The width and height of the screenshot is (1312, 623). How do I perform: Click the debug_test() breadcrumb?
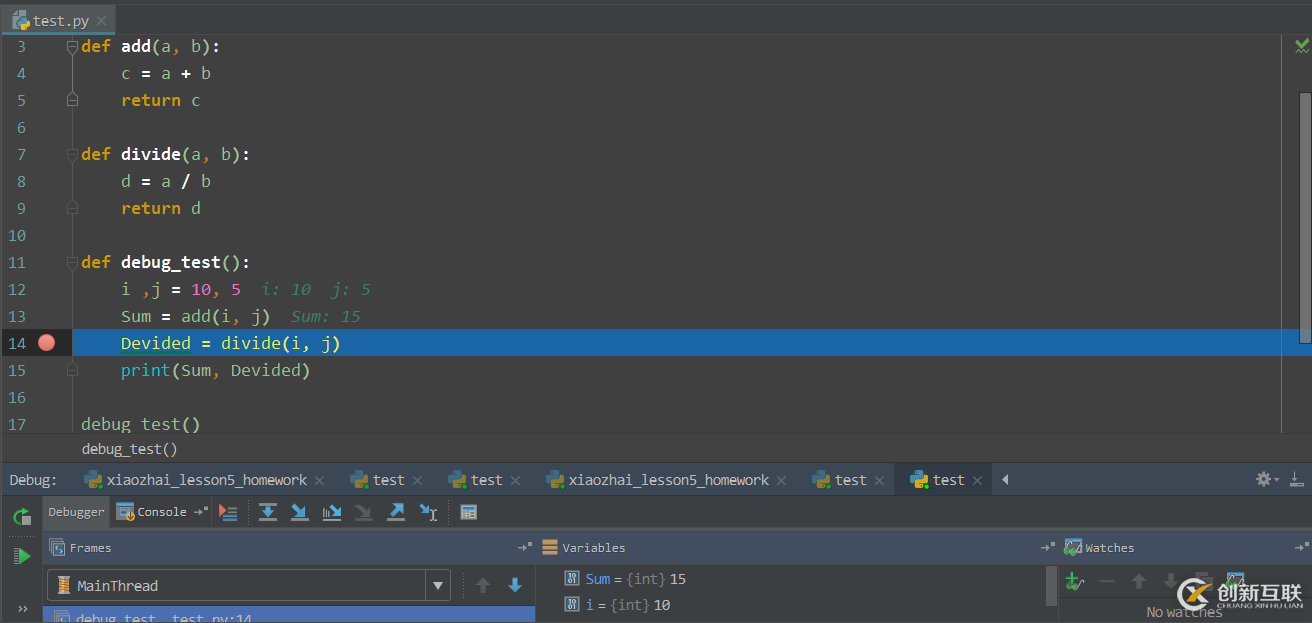point(129,449)
